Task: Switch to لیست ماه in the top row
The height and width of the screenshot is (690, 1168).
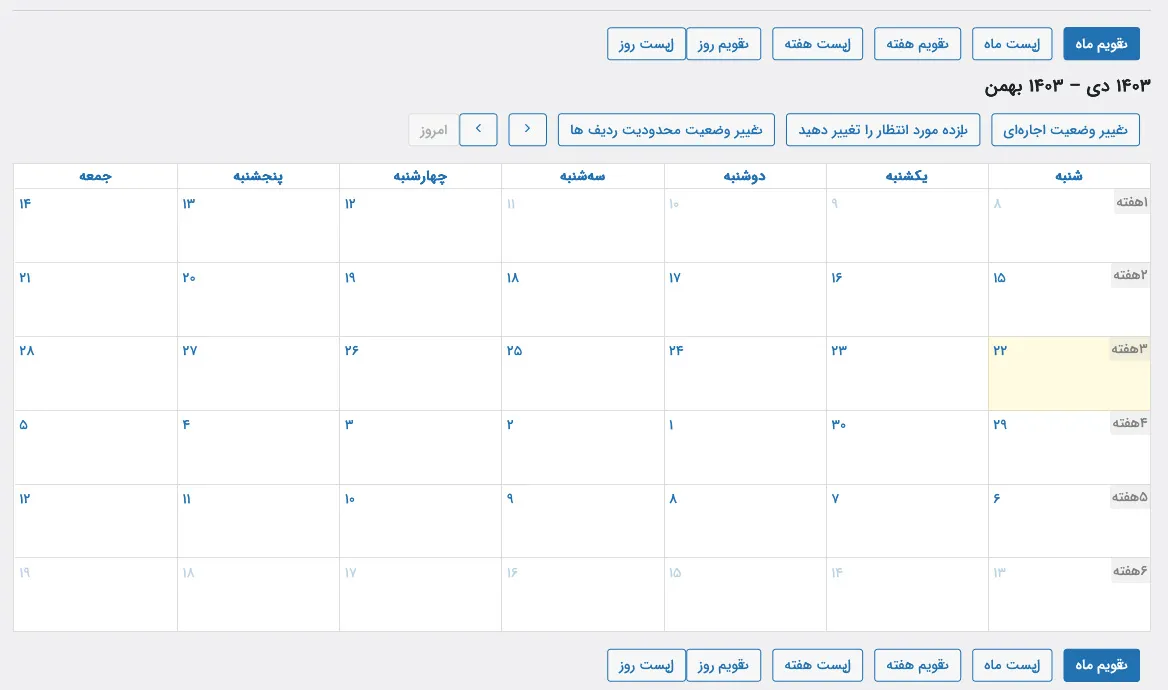Action: [x=1012, y=44]
